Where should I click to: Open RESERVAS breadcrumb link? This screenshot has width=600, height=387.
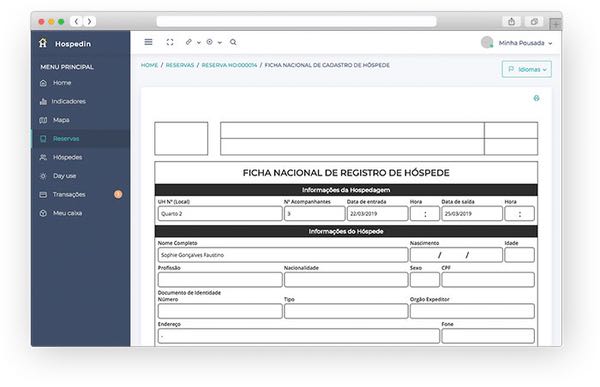click(x=180, y=65)
